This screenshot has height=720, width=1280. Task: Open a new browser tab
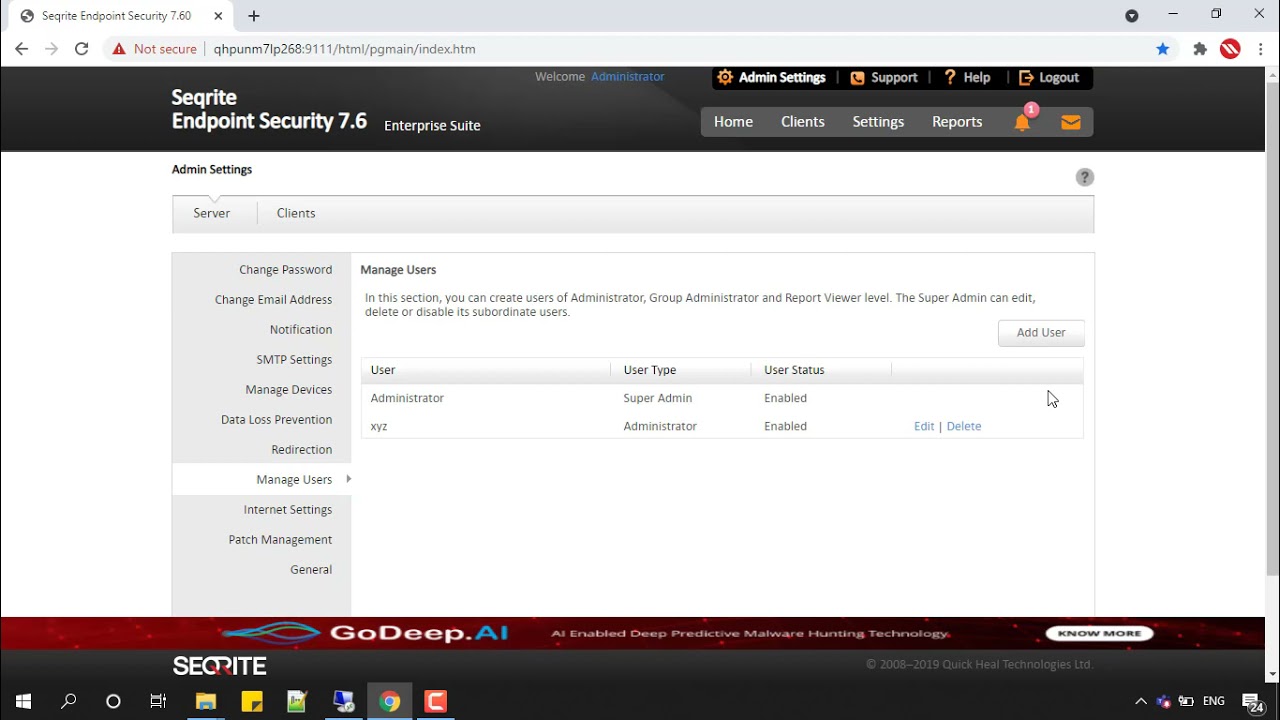[x=254, y=16]
